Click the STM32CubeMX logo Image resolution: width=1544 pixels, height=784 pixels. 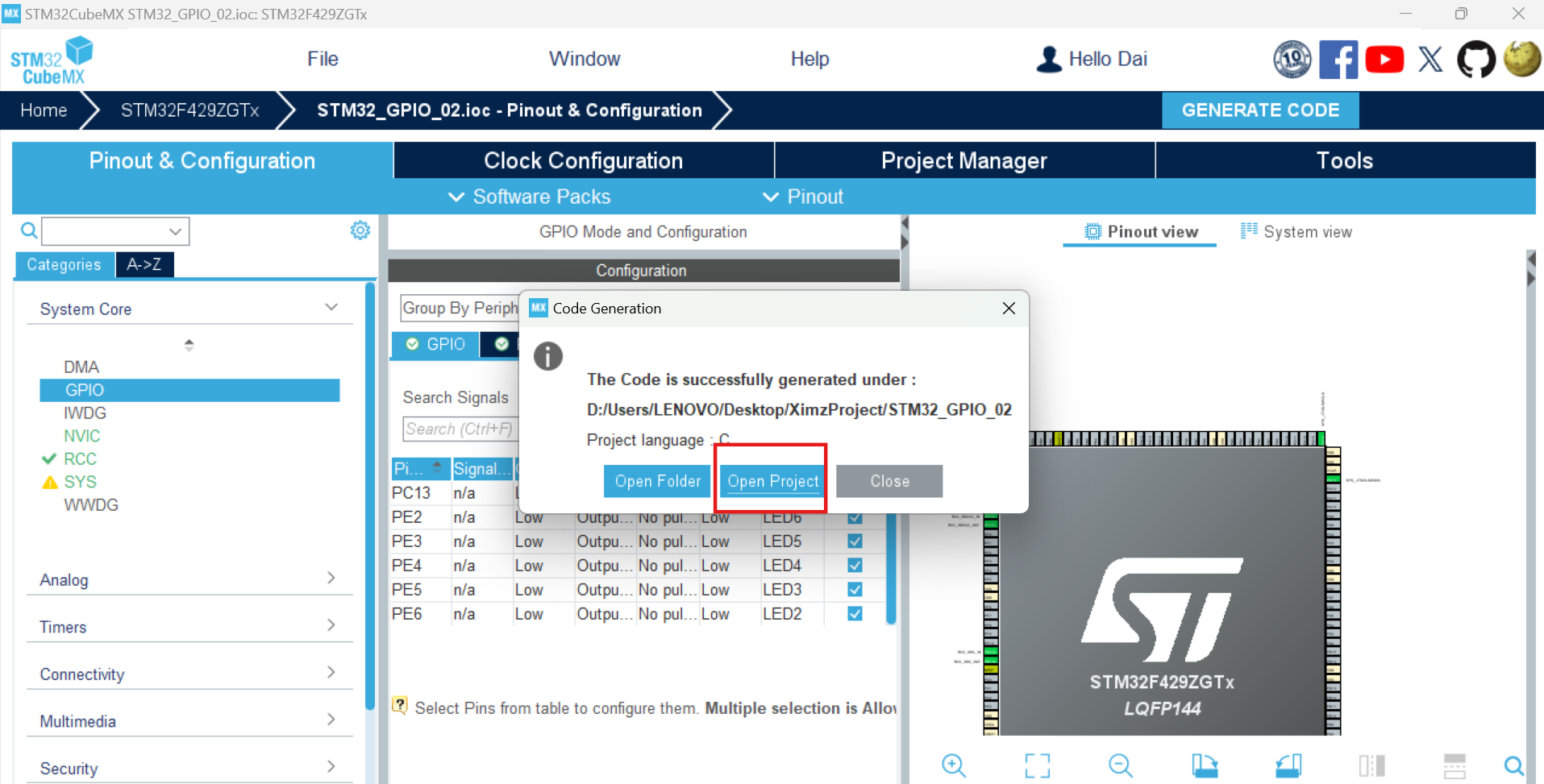52,60
